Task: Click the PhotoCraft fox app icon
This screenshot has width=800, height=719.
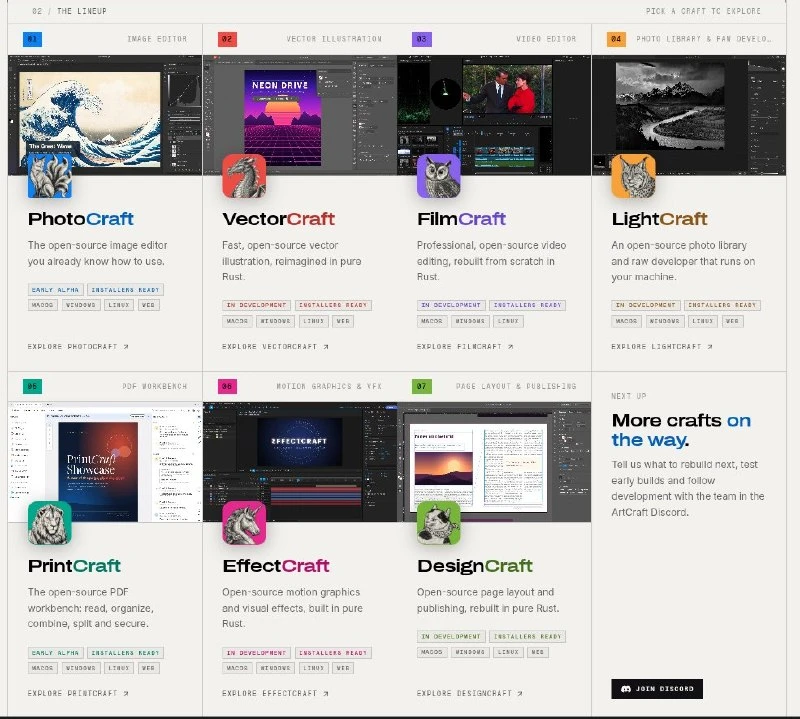Action: pos(50,176)
